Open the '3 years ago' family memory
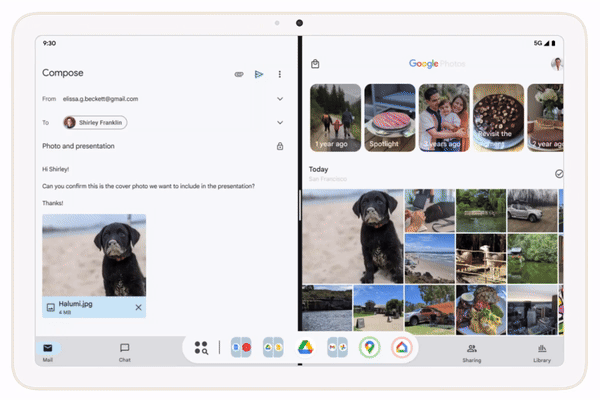This screenshot has height=400, width=600. pyautogui.click(x=444, y=118)
